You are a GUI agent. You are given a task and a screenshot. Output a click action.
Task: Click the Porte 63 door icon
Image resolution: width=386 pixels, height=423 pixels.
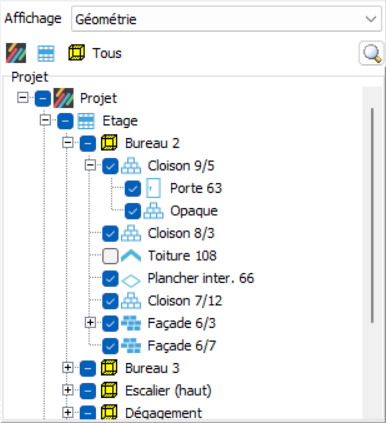[x=153, y=188]
